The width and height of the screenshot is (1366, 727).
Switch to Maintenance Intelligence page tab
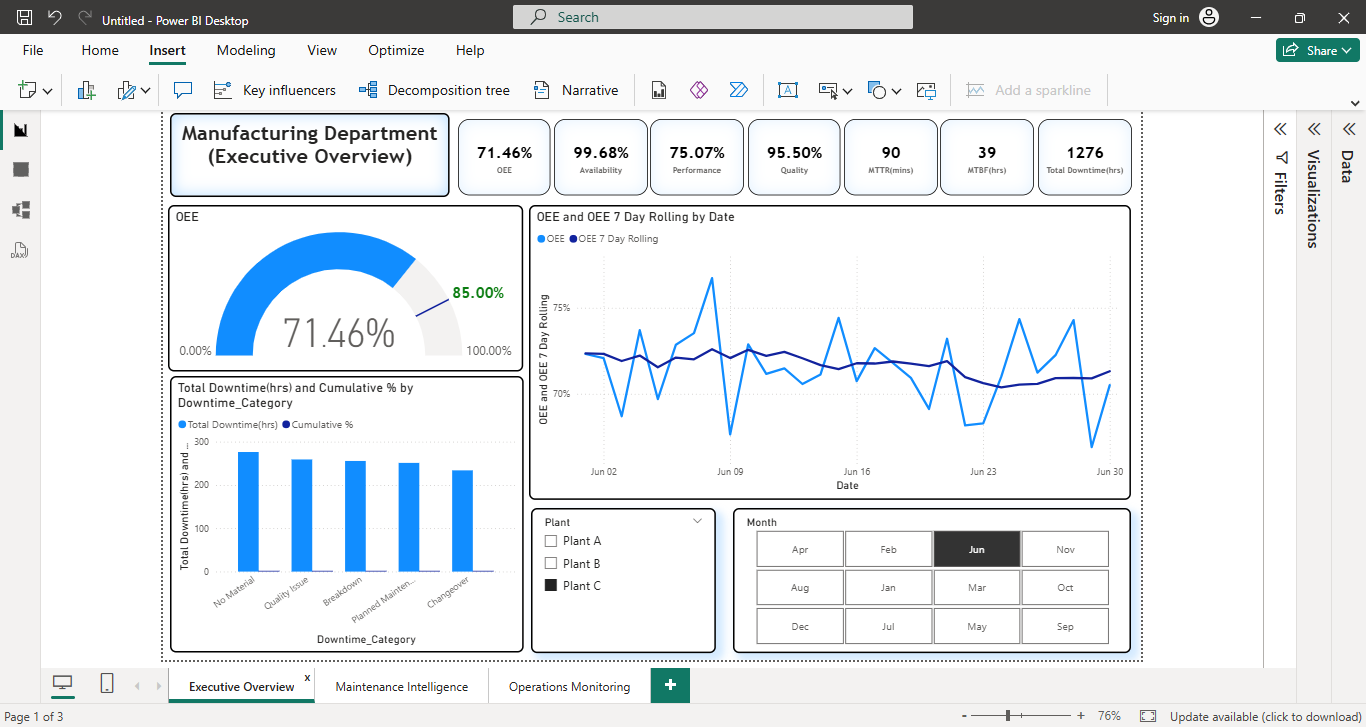click(x=401, y=687)
